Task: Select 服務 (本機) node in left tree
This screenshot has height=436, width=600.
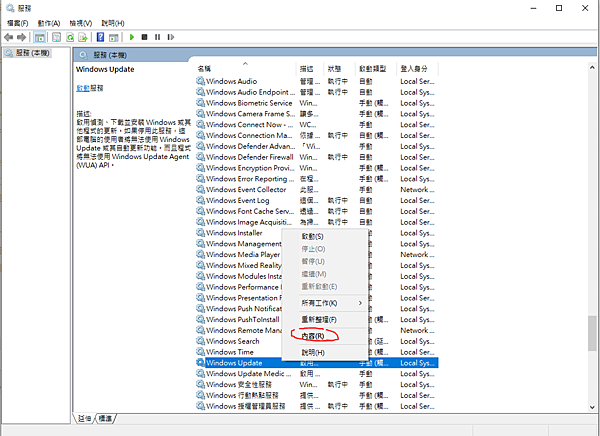Action: point(28,53)
